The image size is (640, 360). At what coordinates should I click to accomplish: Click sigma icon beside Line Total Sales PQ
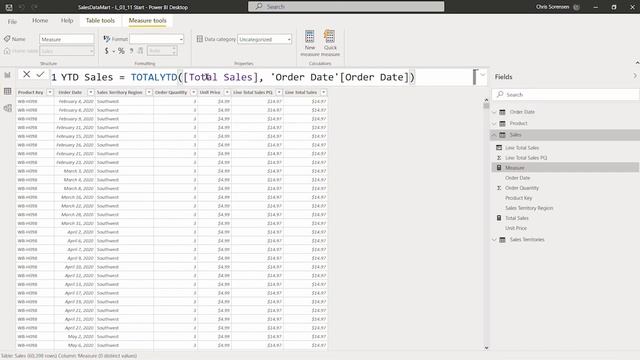(499, 158)
